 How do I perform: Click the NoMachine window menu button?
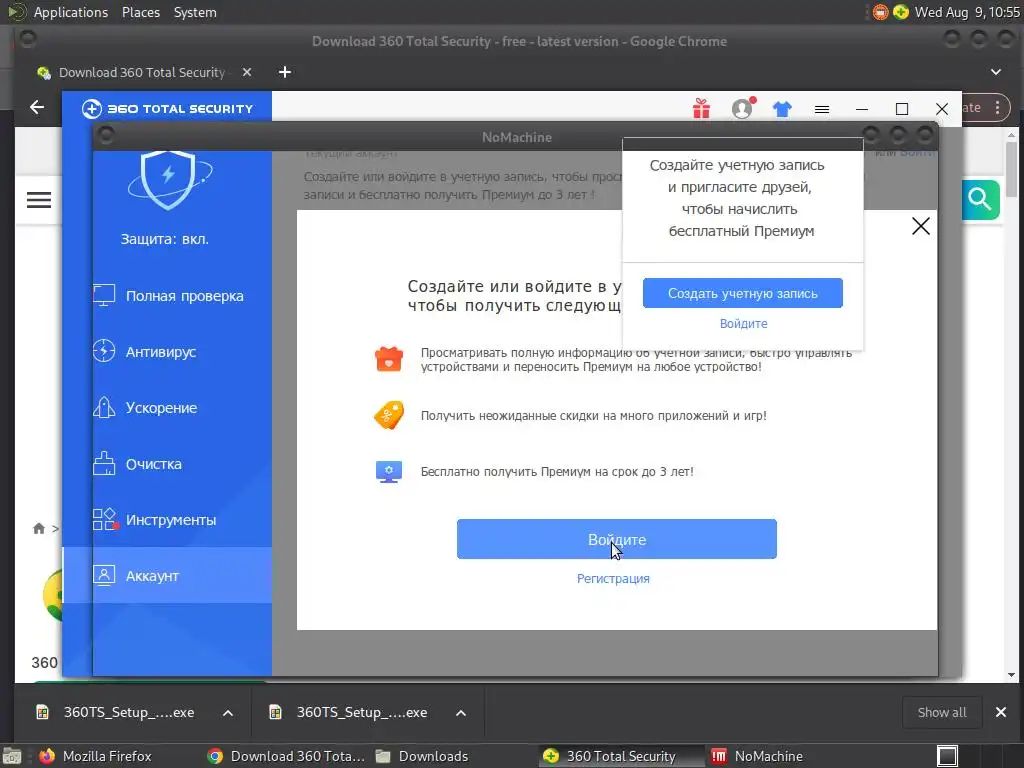point(106,136)
